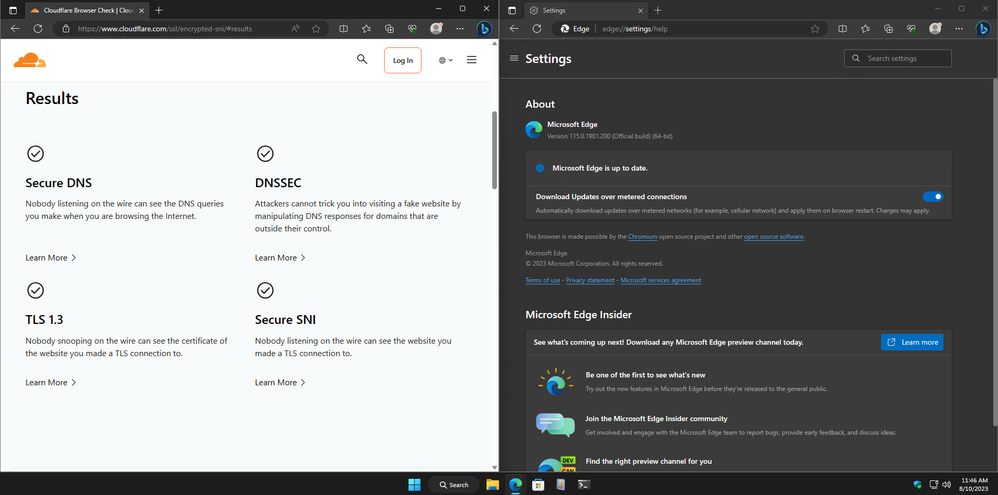The width and height of the screenshot is (998, 495).
Task: Click the Search settings field
Action: click(x=897, y=59)
